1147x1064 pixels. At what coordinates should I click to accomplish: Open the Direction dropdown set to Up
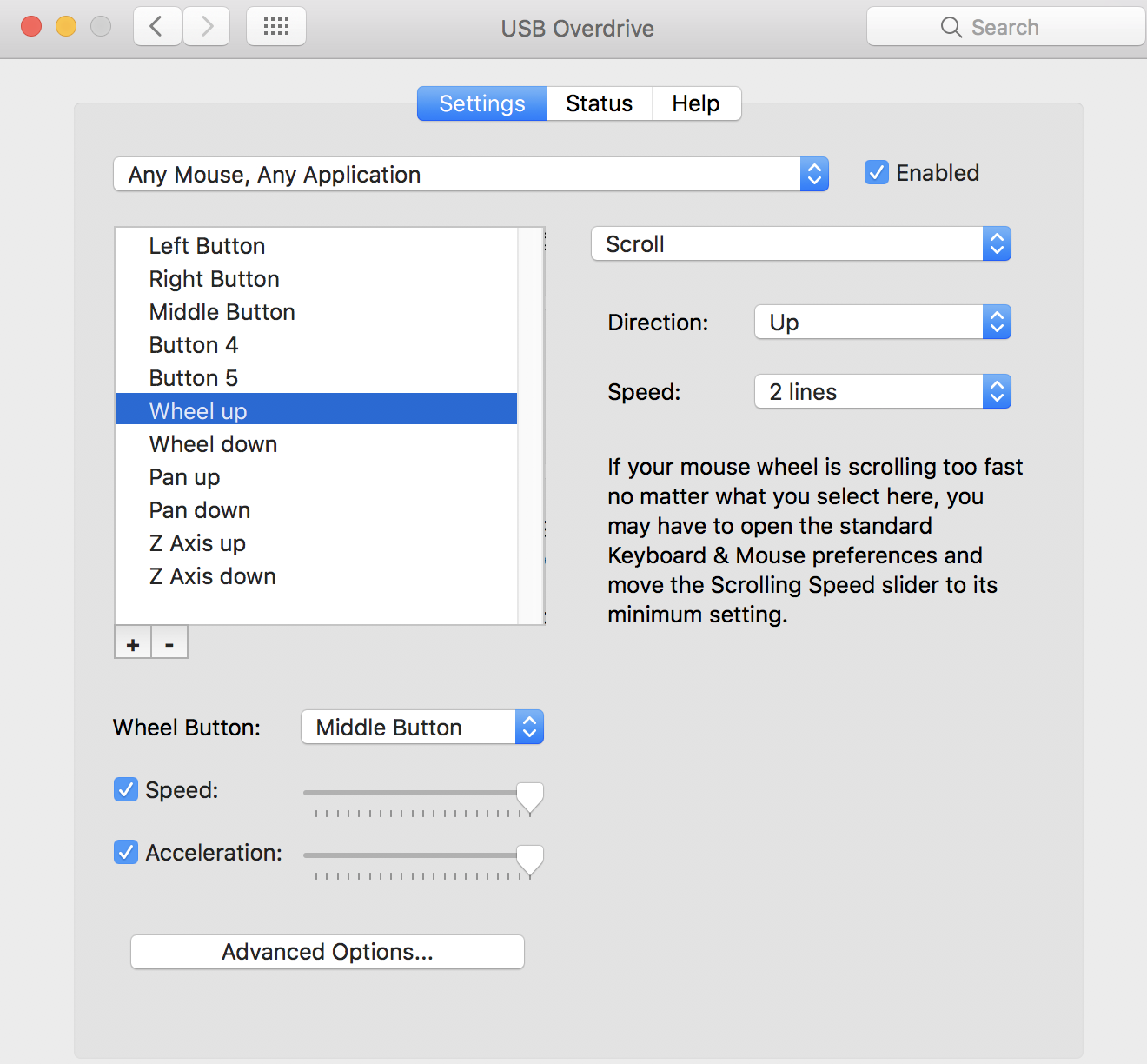tap(883, 323)
